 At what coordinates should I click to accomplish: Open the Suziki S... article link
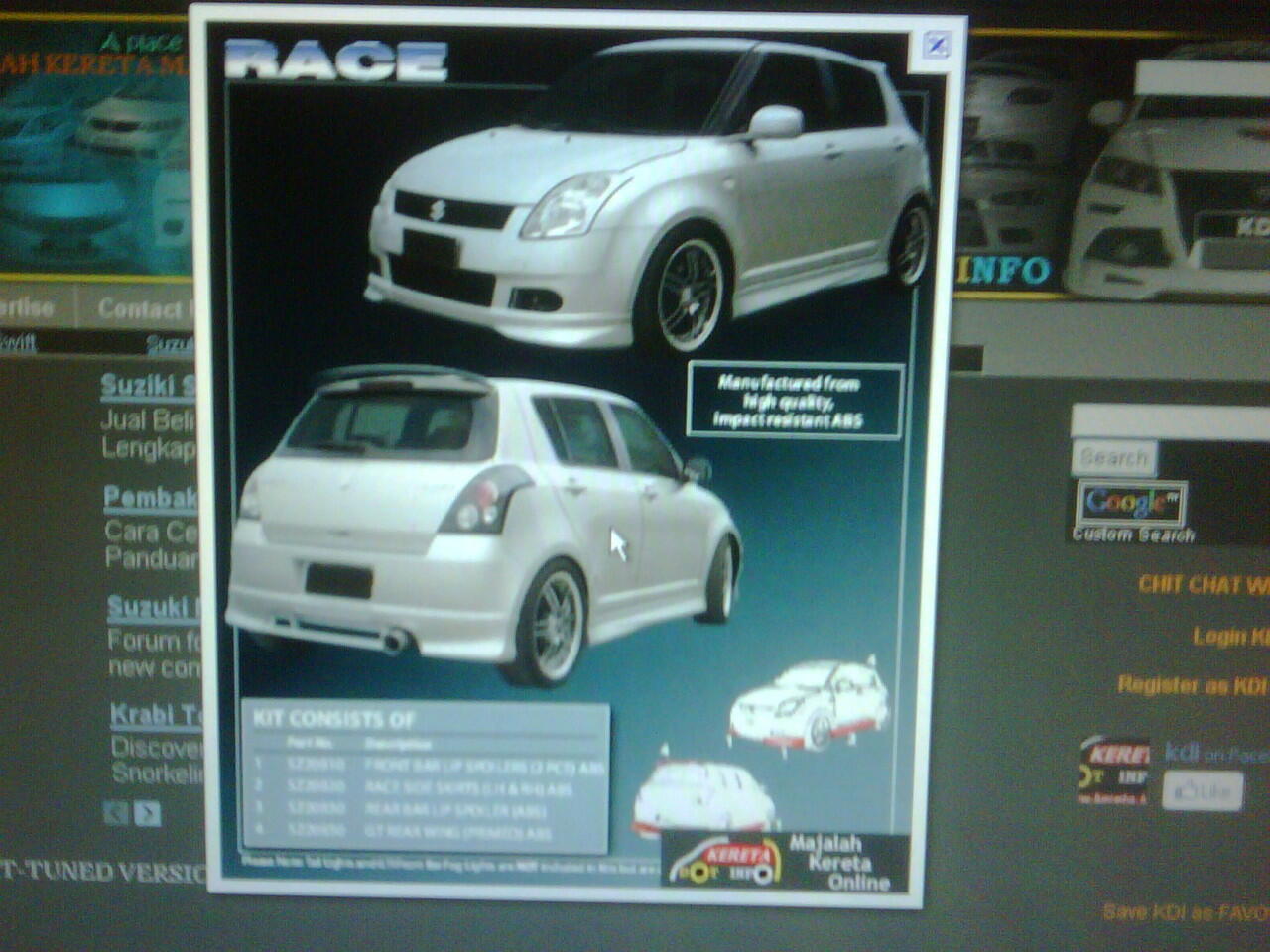(x=149, y=387)
